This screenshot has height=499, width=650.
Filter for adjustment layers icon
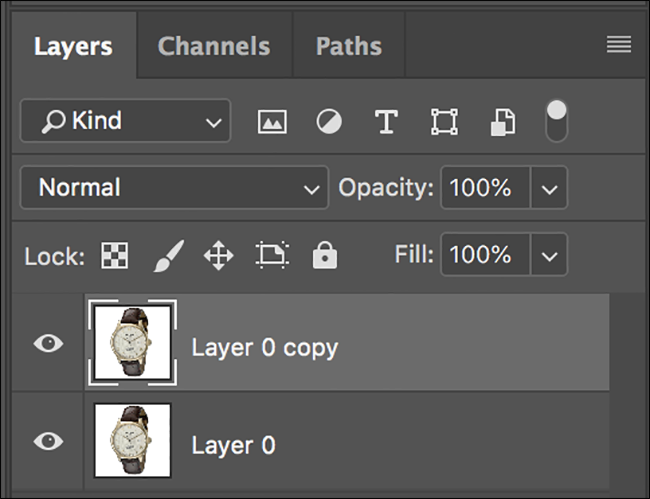click(x=329, y=121)
